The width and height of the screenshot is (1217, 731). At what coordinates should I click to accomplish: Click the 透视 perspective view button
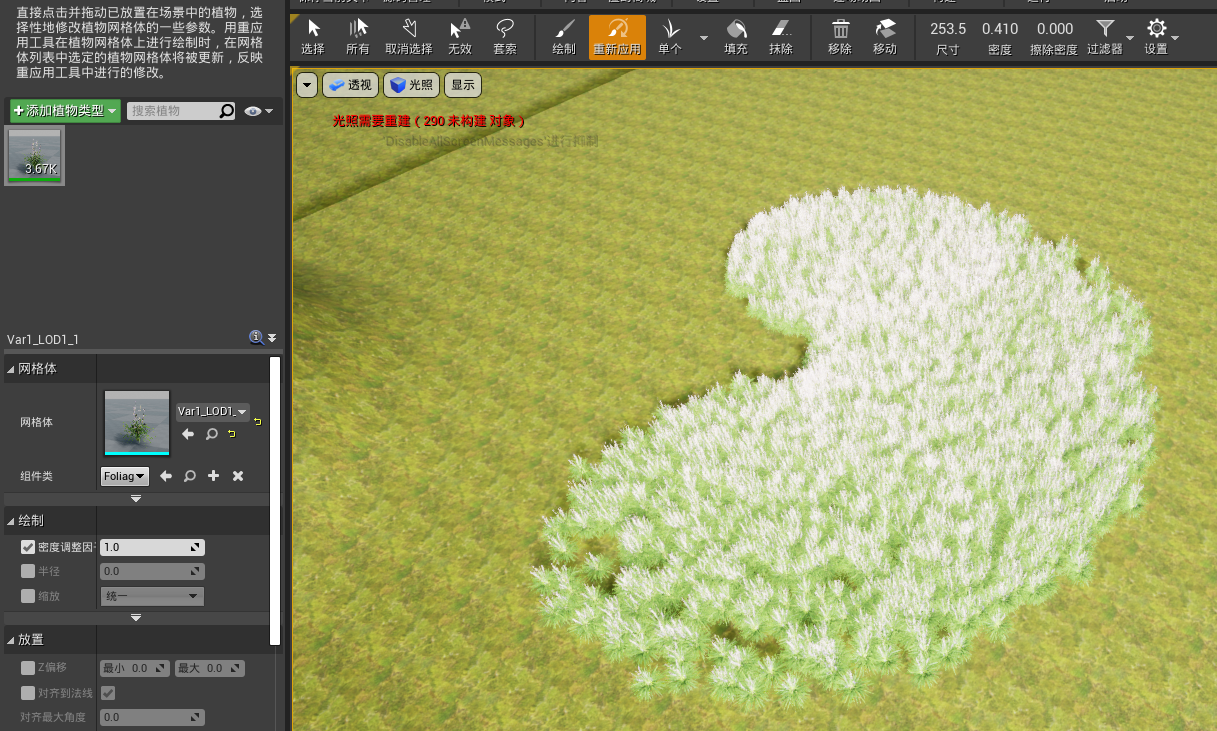click(x=350, y=85)
